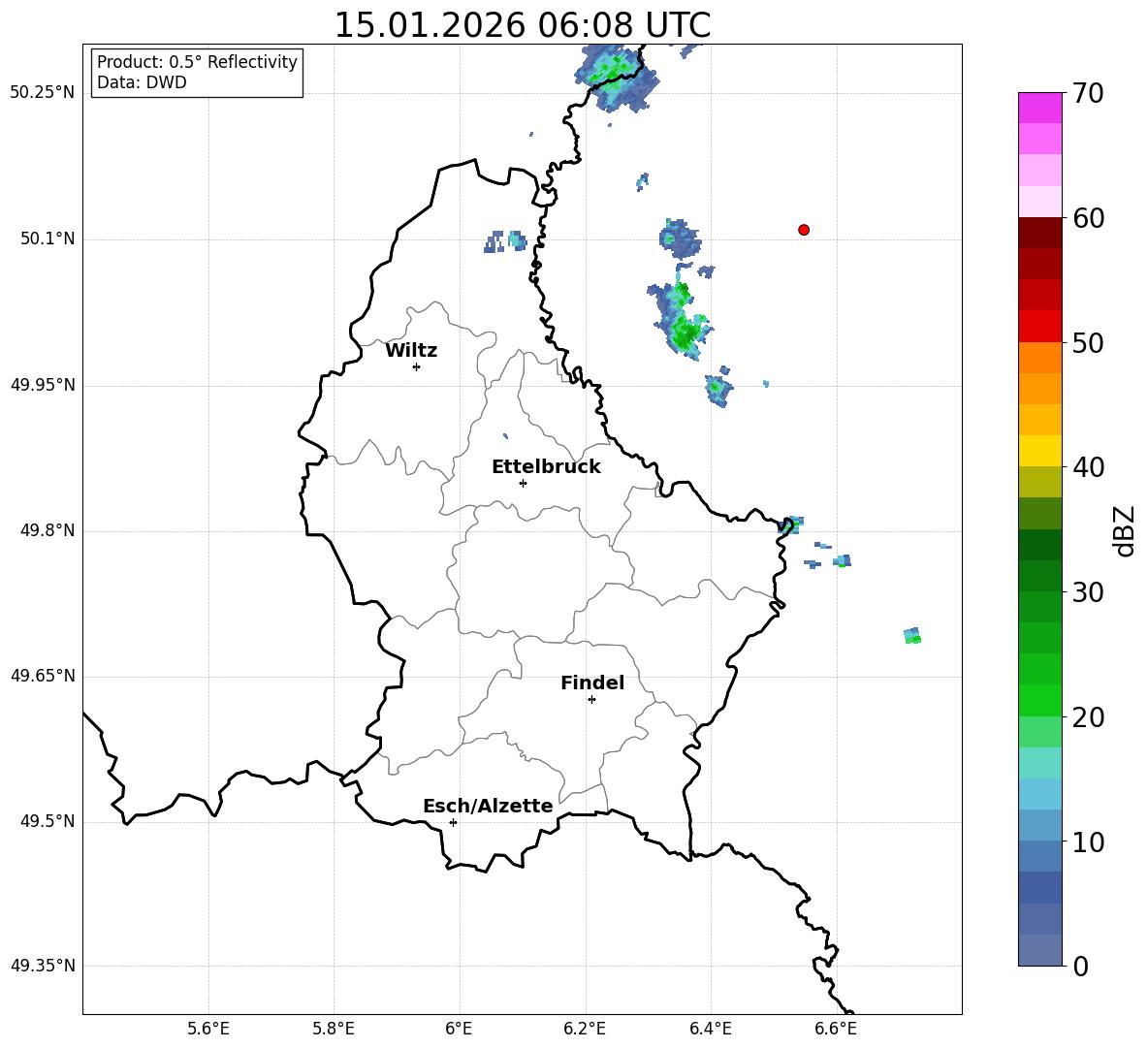The image size is (1148, 1048).
Task: Click the Findel city label
Action: [x=592, y=683]
